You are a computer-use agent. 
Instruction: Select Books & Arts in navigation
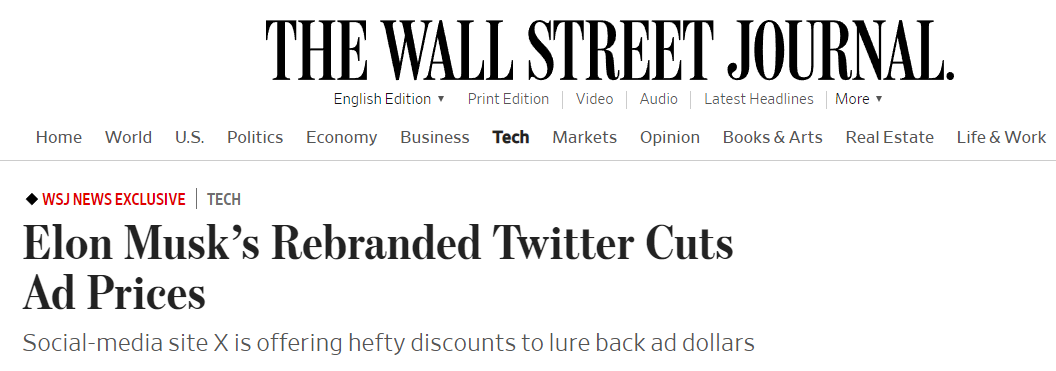point(772,137)
